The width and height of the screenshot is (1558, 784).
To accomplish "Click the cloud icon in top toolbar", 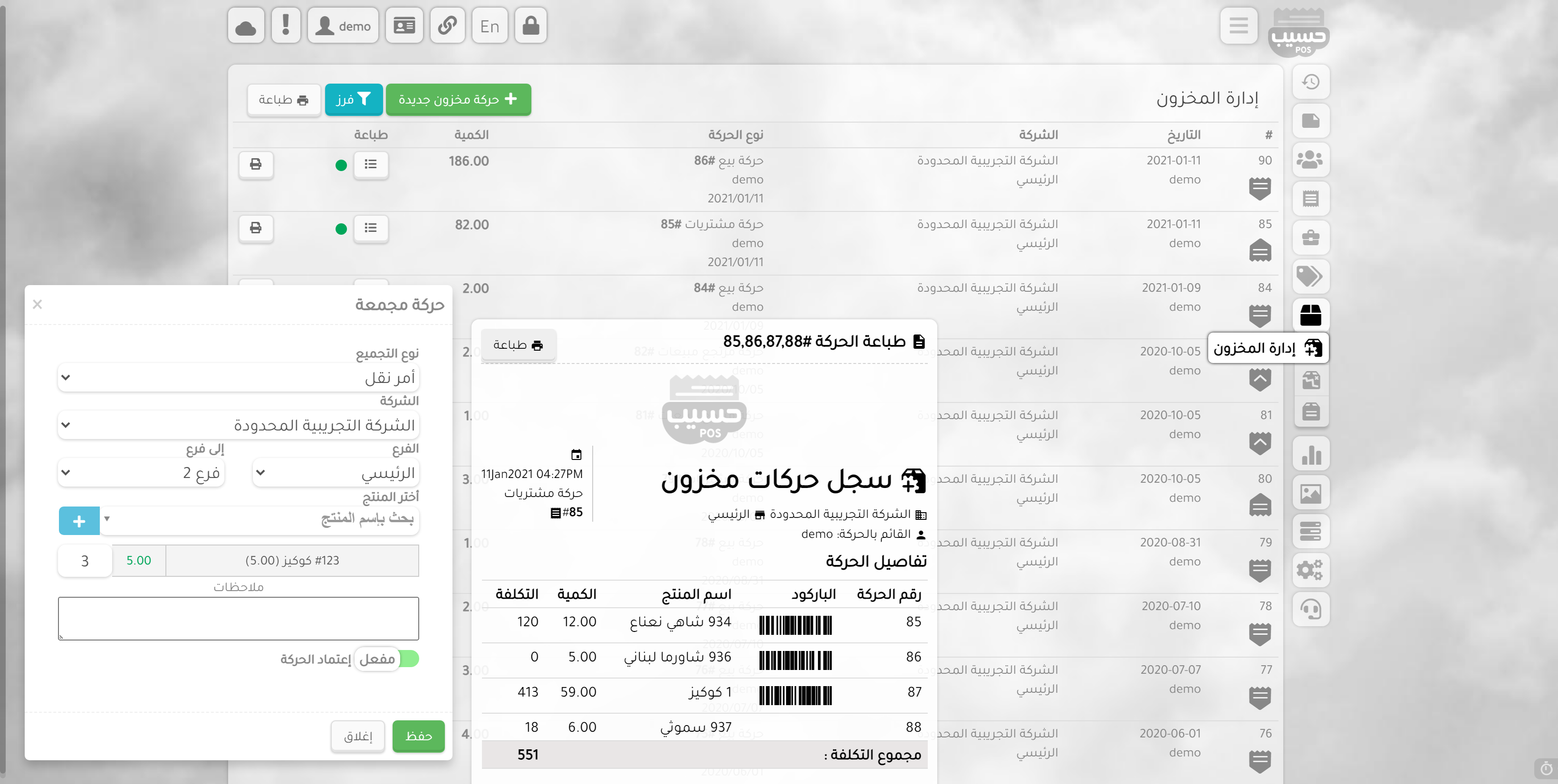I will pos(246,26).
